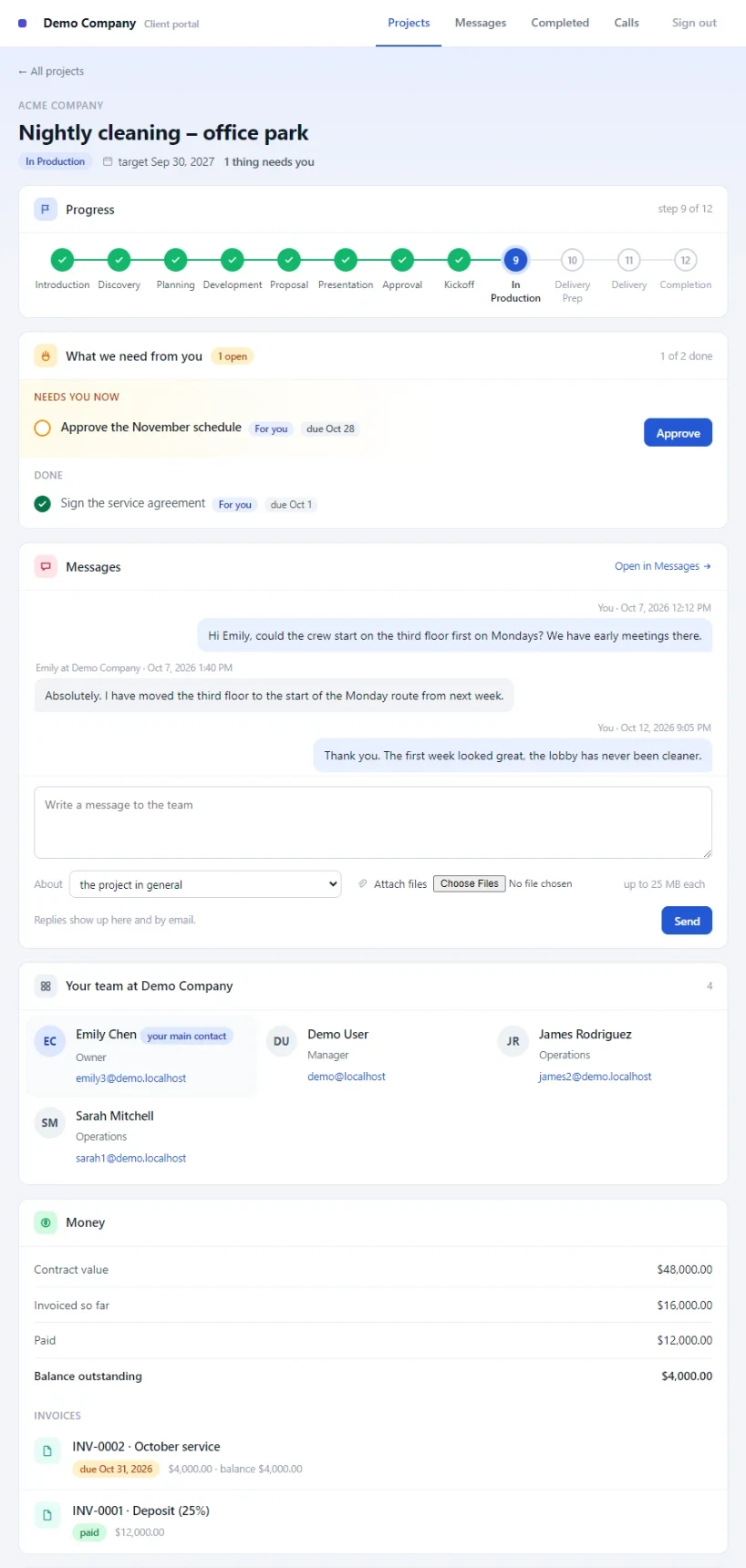
Task: Click the Balance outstanding $4,000.00 value
Action: click(x=687, y=1377)
